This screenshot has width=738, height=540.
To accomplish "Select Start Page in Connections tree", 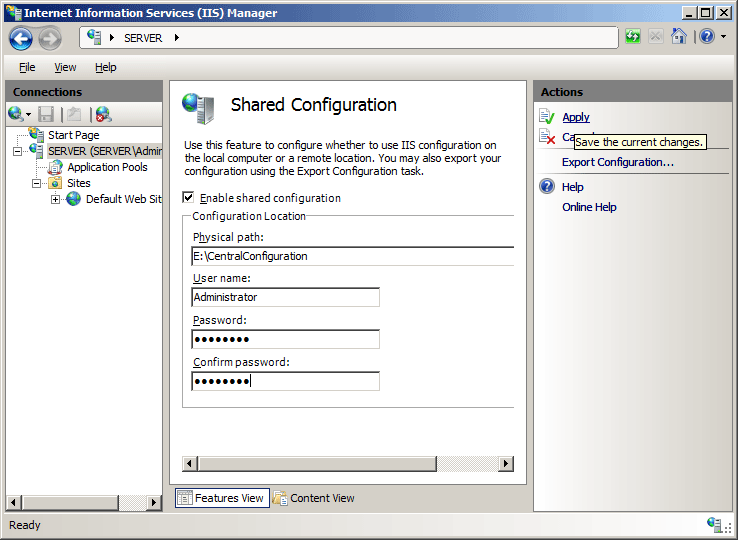I will pyautogui.click(x=73, y=135).
